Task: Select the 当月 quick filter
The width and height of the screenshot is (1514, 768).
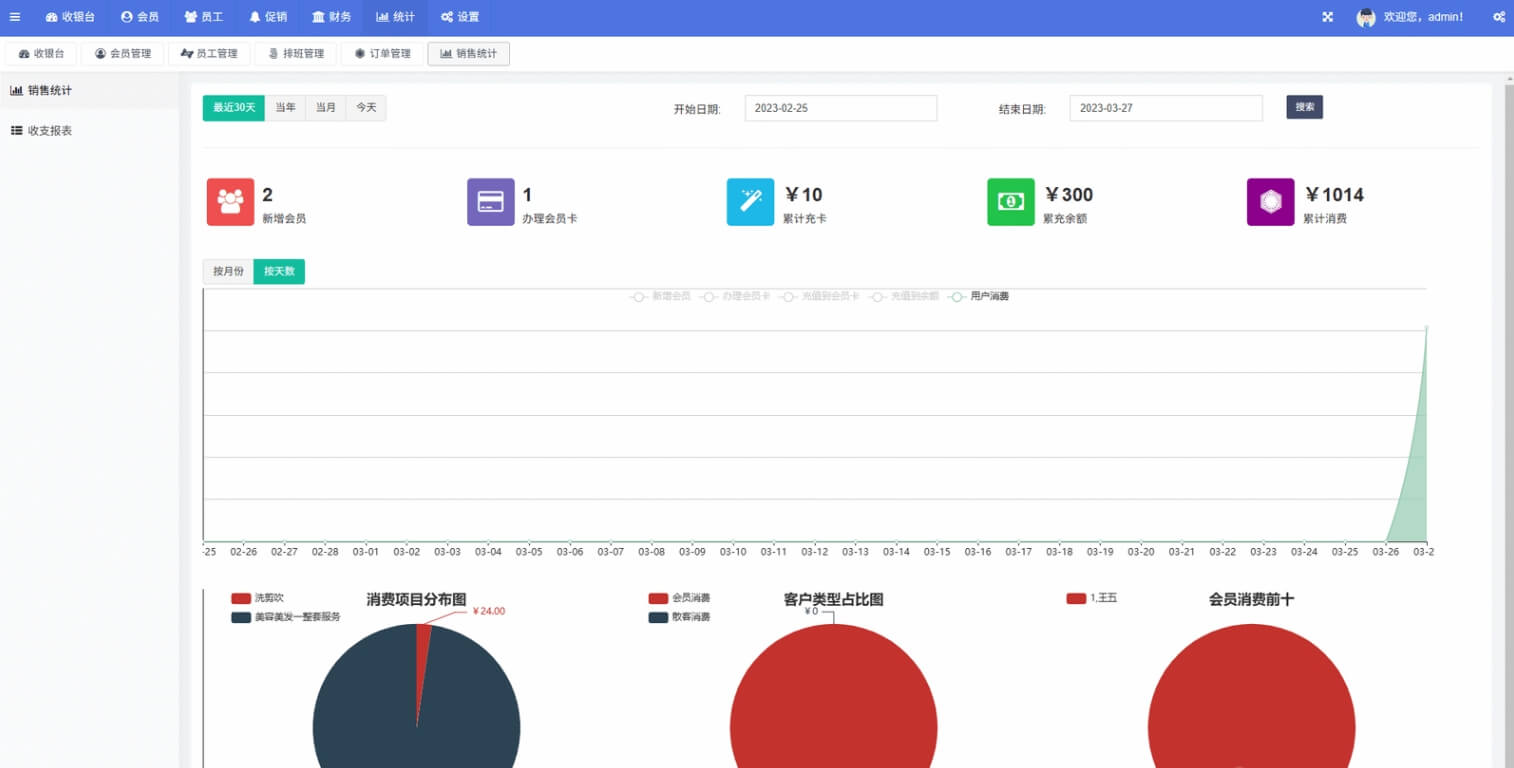Action: click(x=325, y=107)
